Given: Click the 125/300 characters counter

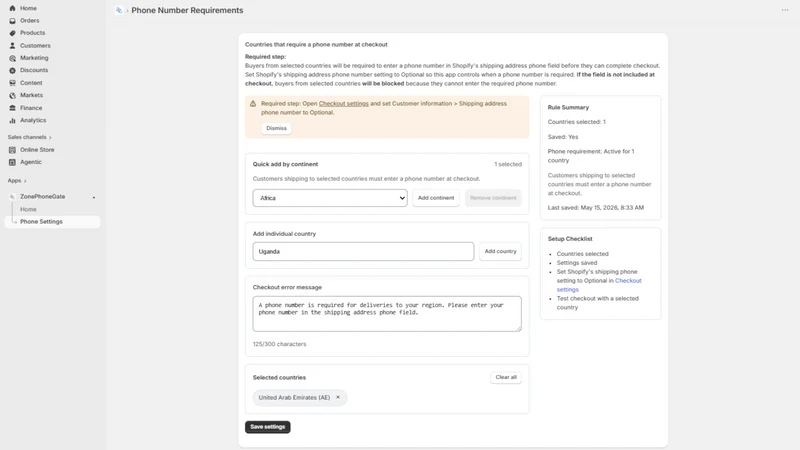Looking at the screenshot, I should (x=280, y=344).
